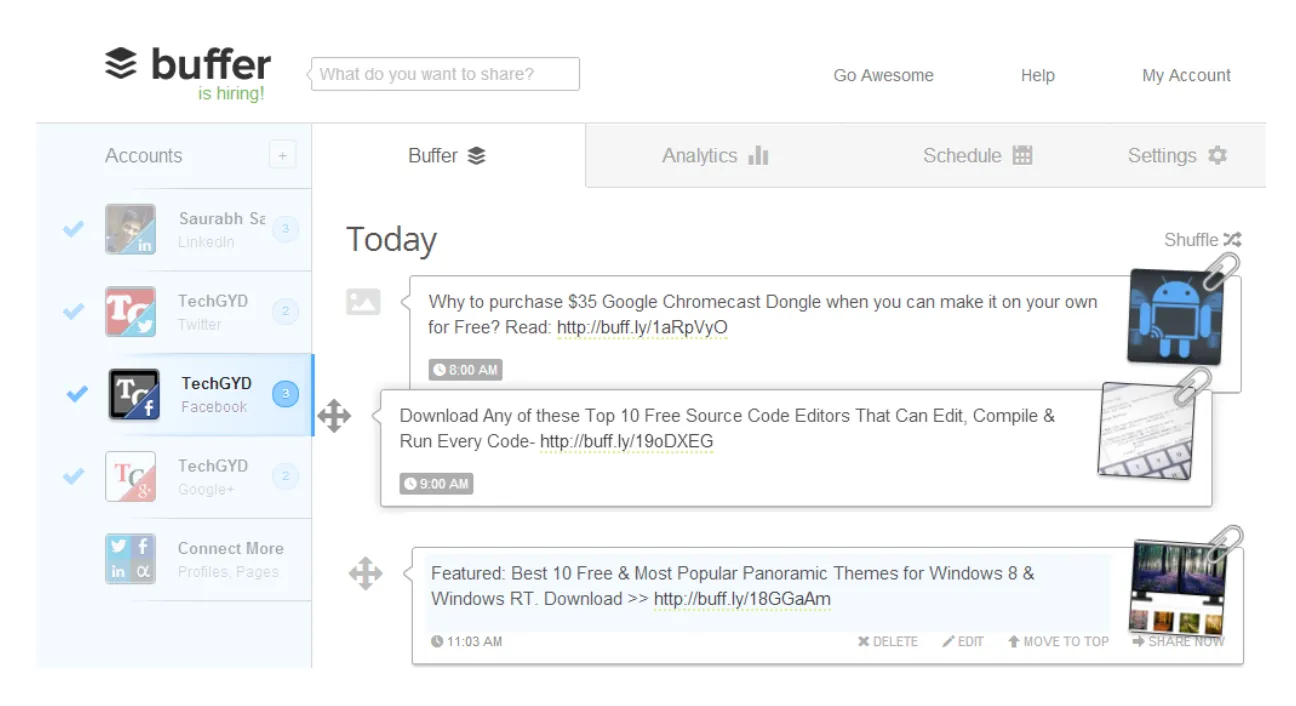This screenshot has height=706, width=1296.
Task: Click pending count badge on TechGYD Google+
Action: (285, 476)
